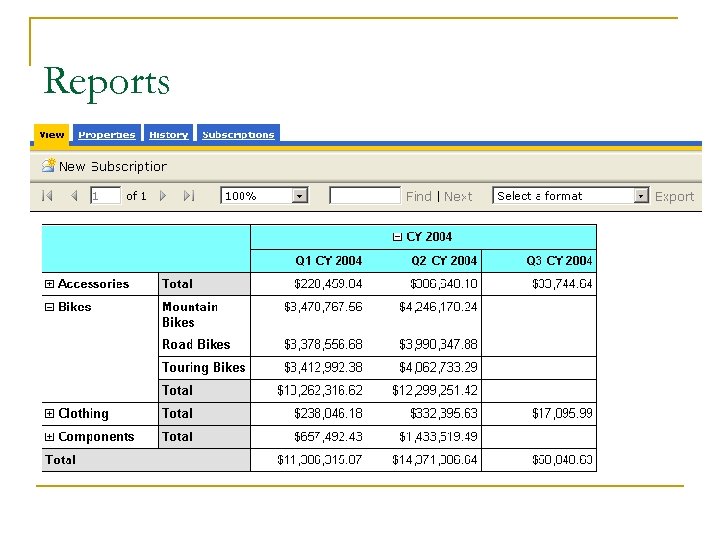Open the Select a format dropdown
This screenshot has width=720, height=540.
pos(571,196)
